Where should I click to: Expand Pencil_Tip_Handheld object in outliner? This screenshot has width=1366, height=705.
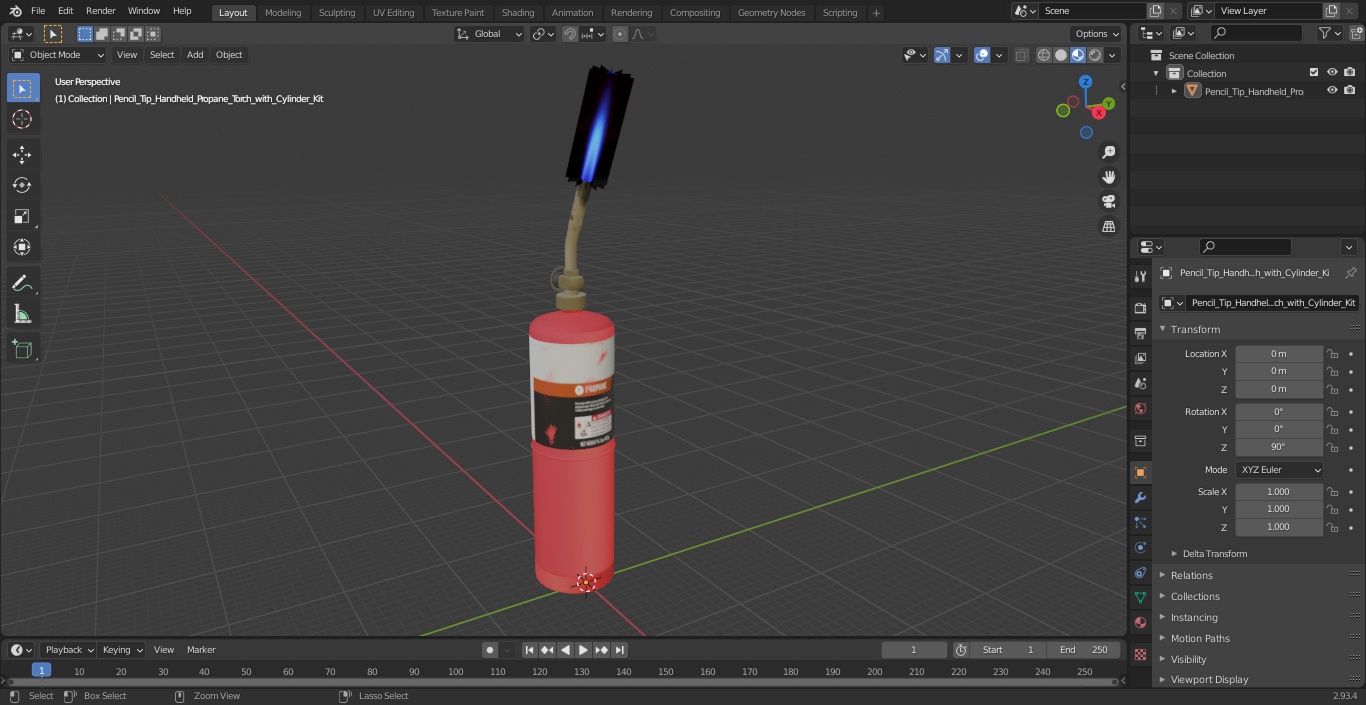[x=1174, y=91]
